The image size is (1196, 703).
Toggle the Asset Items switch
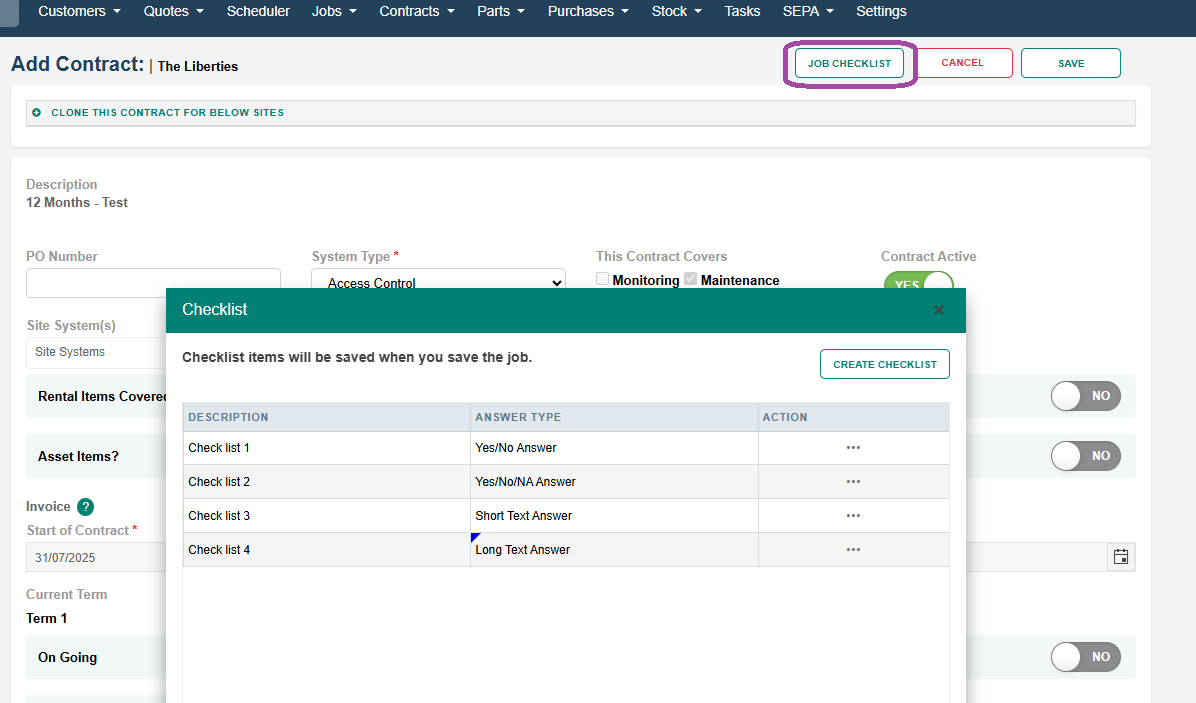(1085, 456)
